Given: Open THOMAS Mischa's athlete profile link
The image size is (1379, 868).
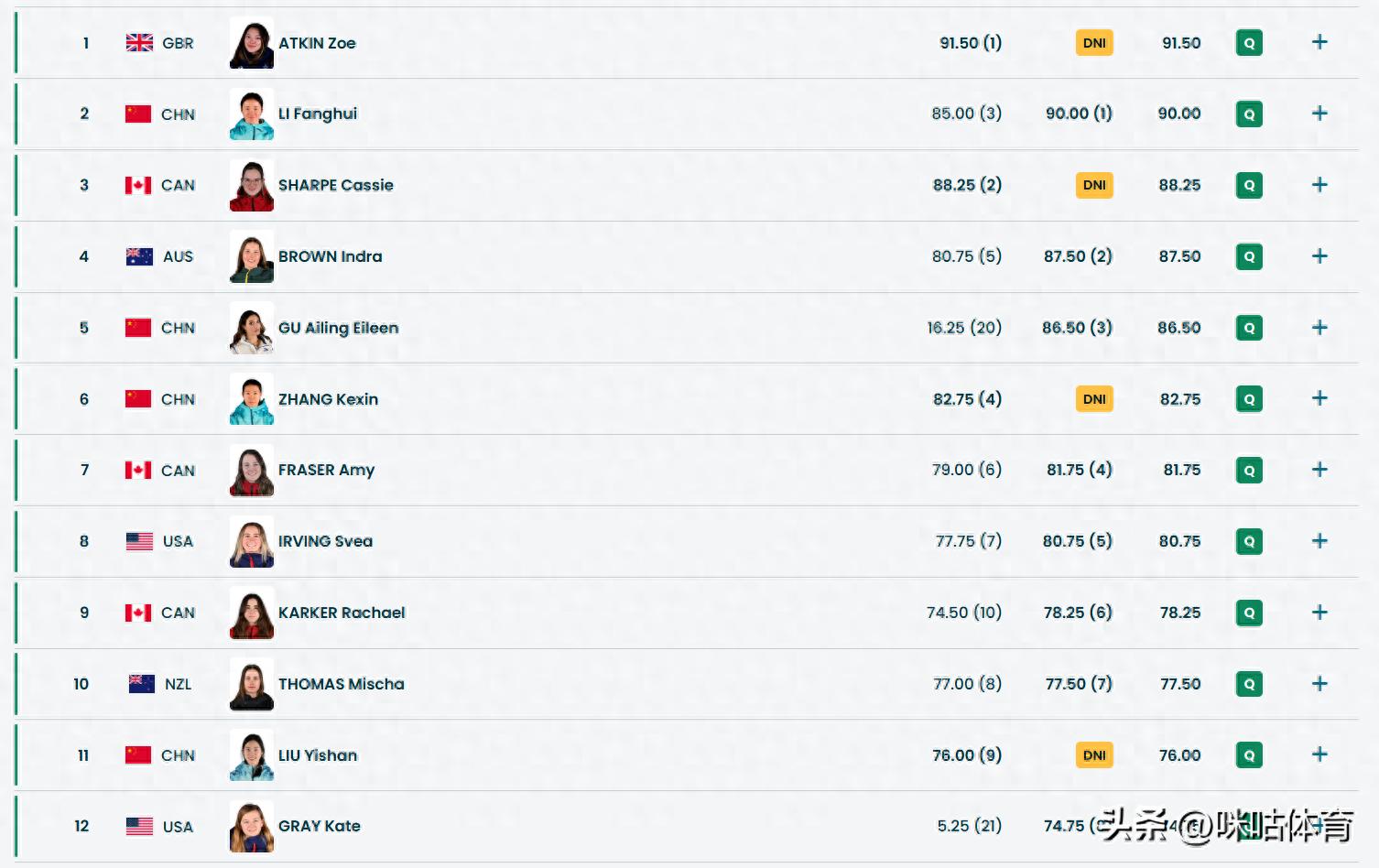Looking at the screenshot, I should coord(341,684).
